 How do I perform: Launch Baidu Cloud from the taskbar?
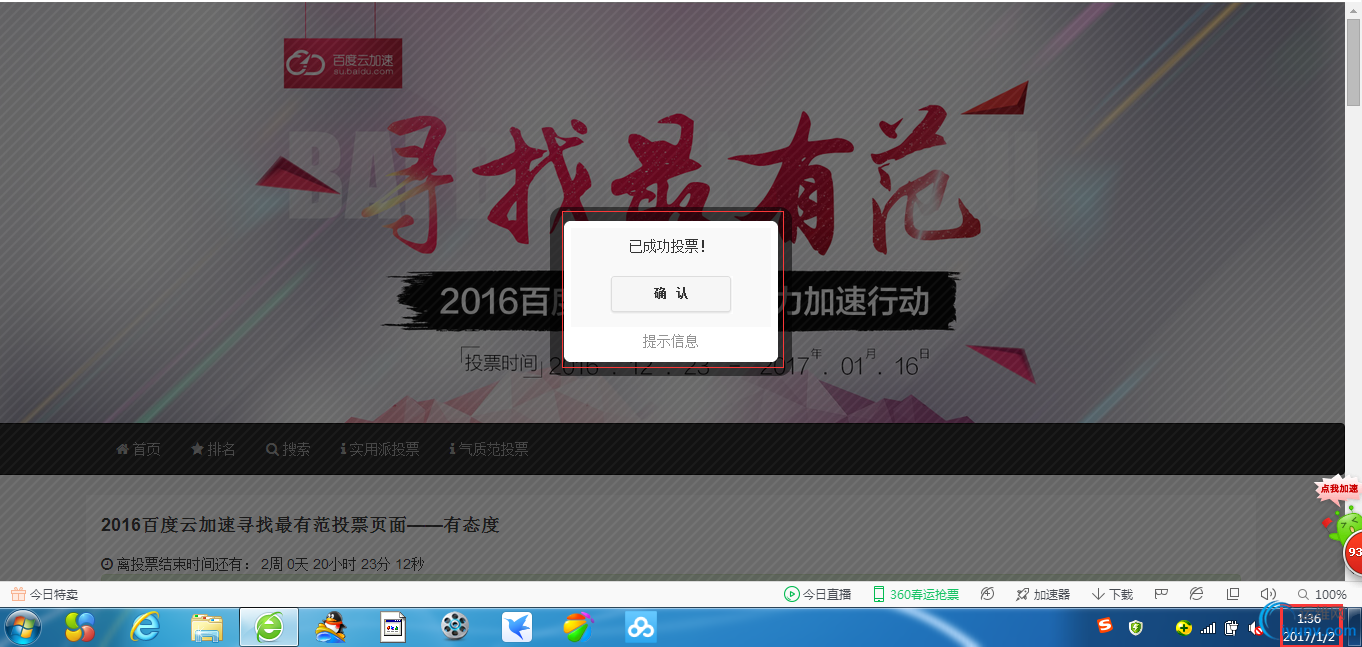tap(640, 627)
